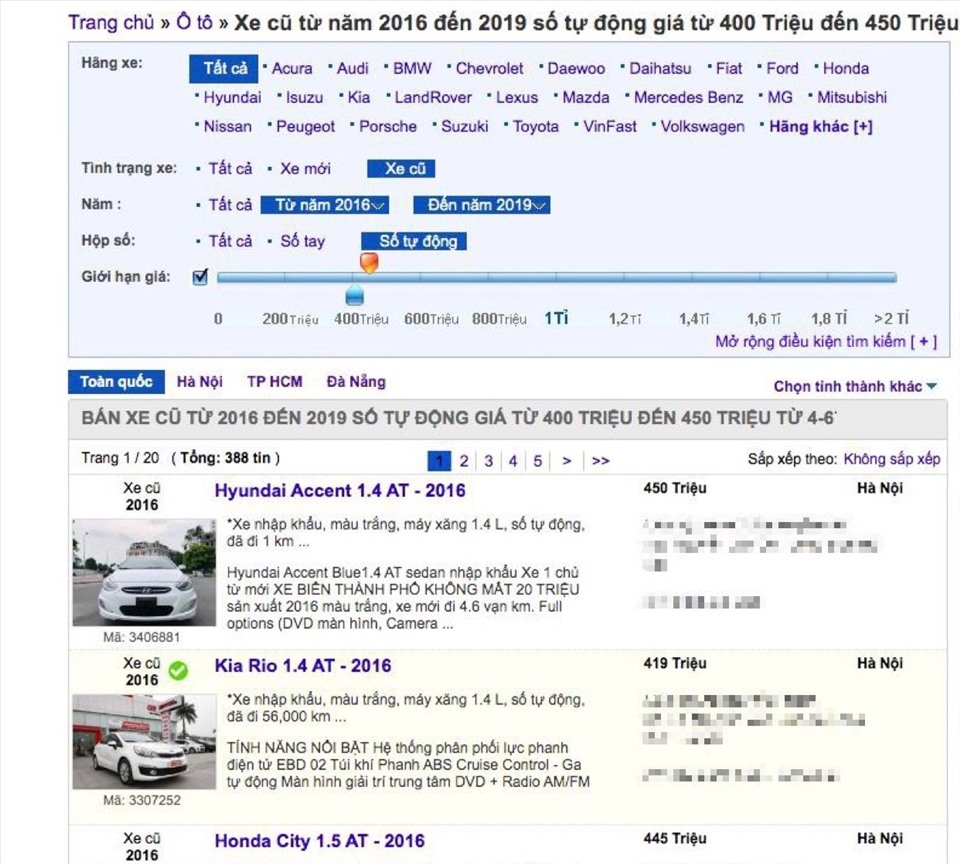Filter by Ford brand
Viewport: 960px width, 864px height.
[x=782, y=69]
